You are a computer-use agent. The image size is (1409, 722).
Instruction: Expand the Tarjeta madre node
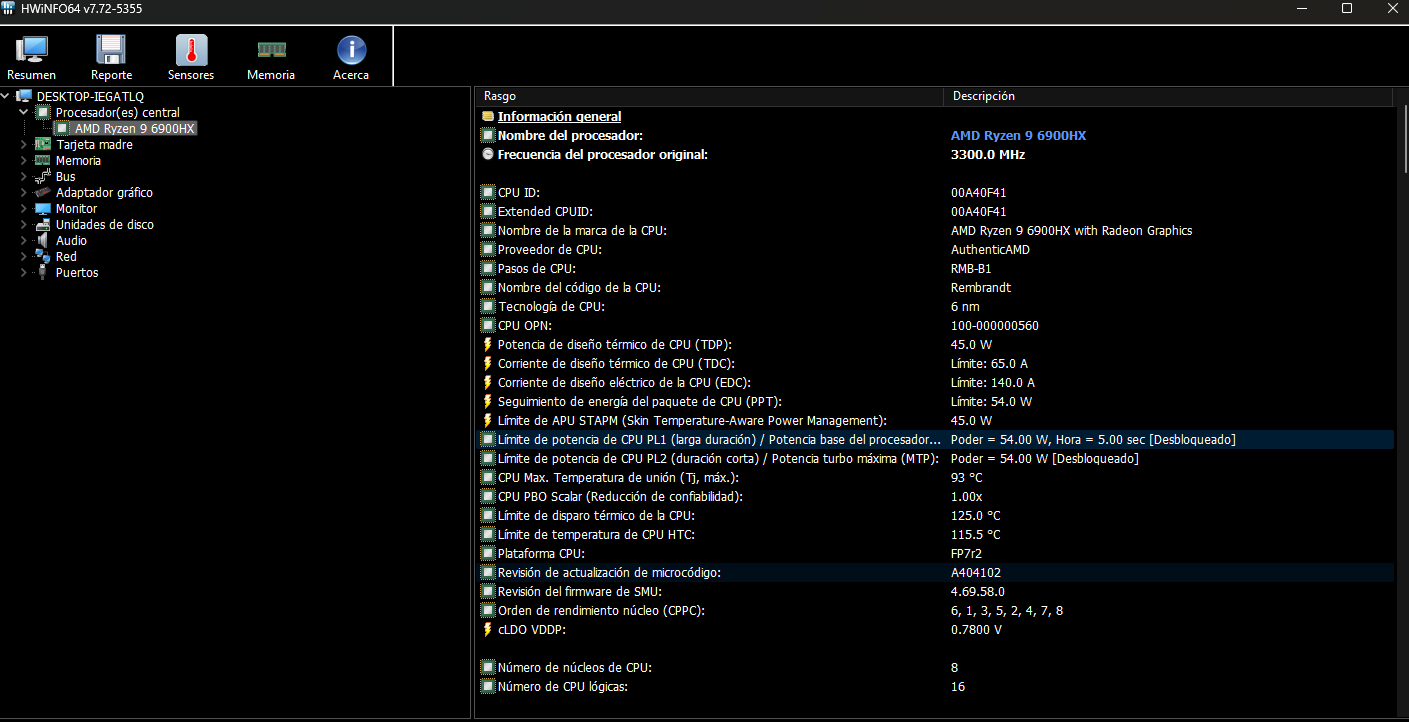click(24, 144)
